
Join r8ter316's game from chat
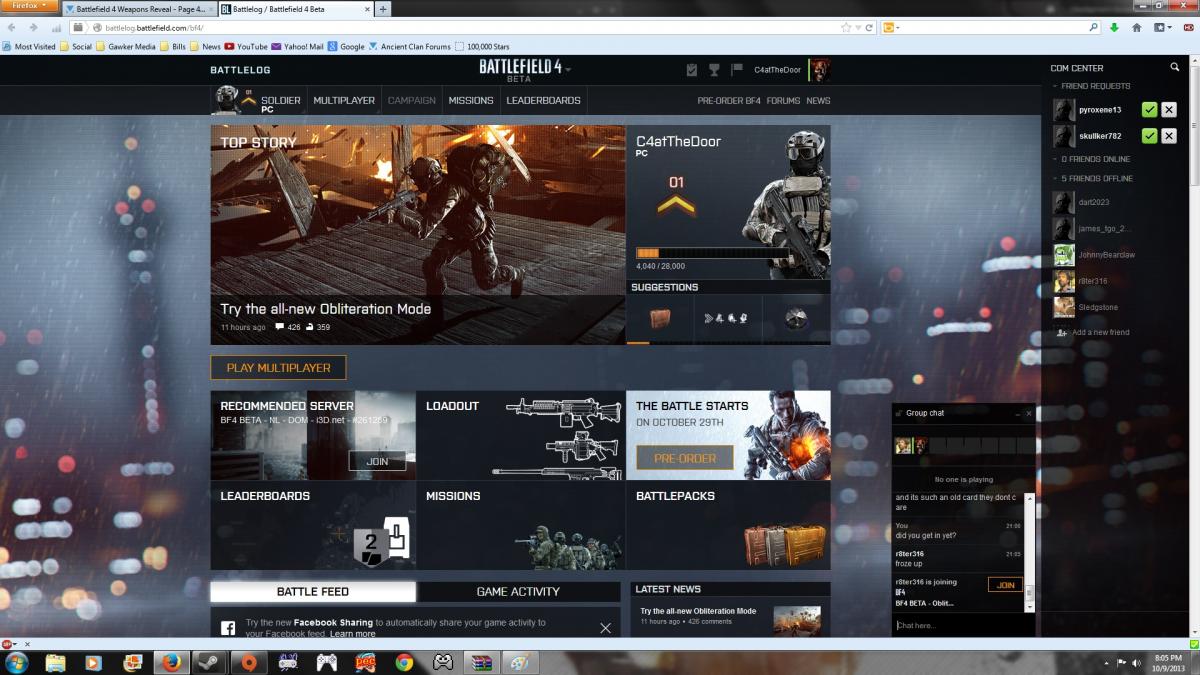coord(1005,585)
